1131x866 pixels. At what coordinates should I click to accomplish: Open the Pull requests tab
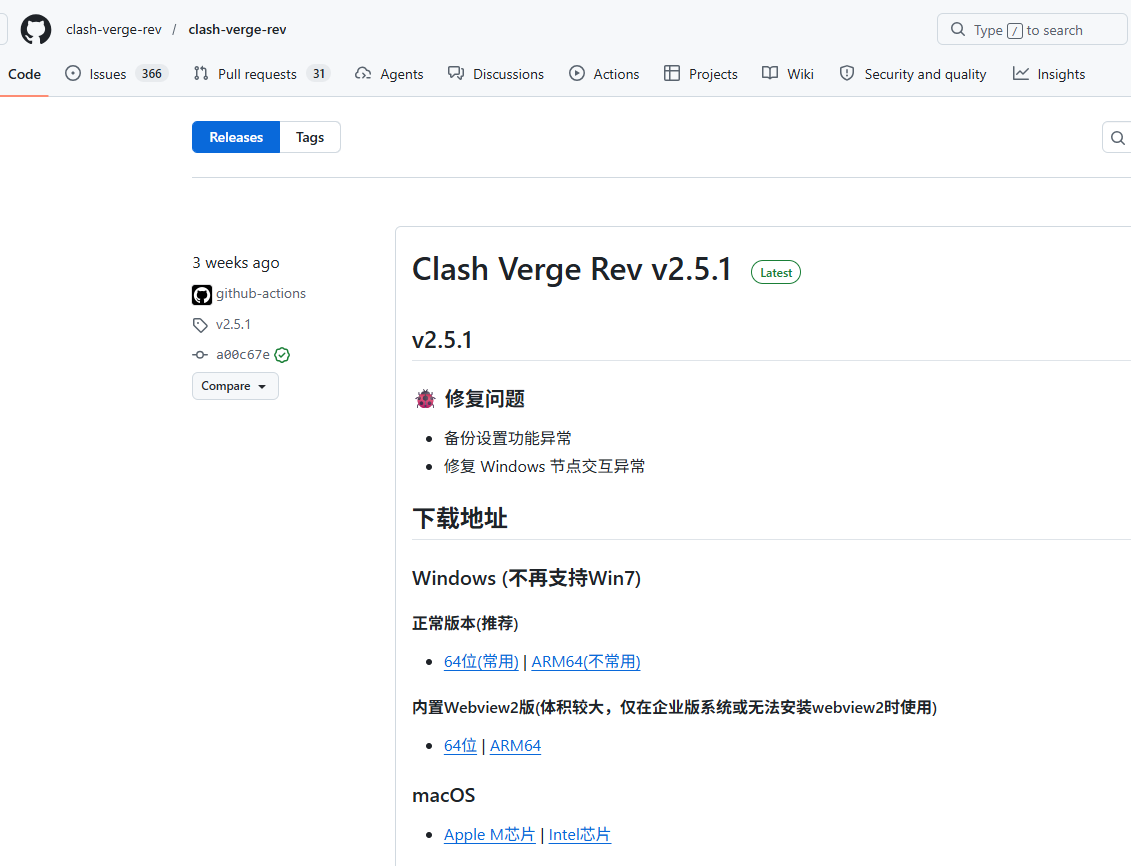[262, 74]
